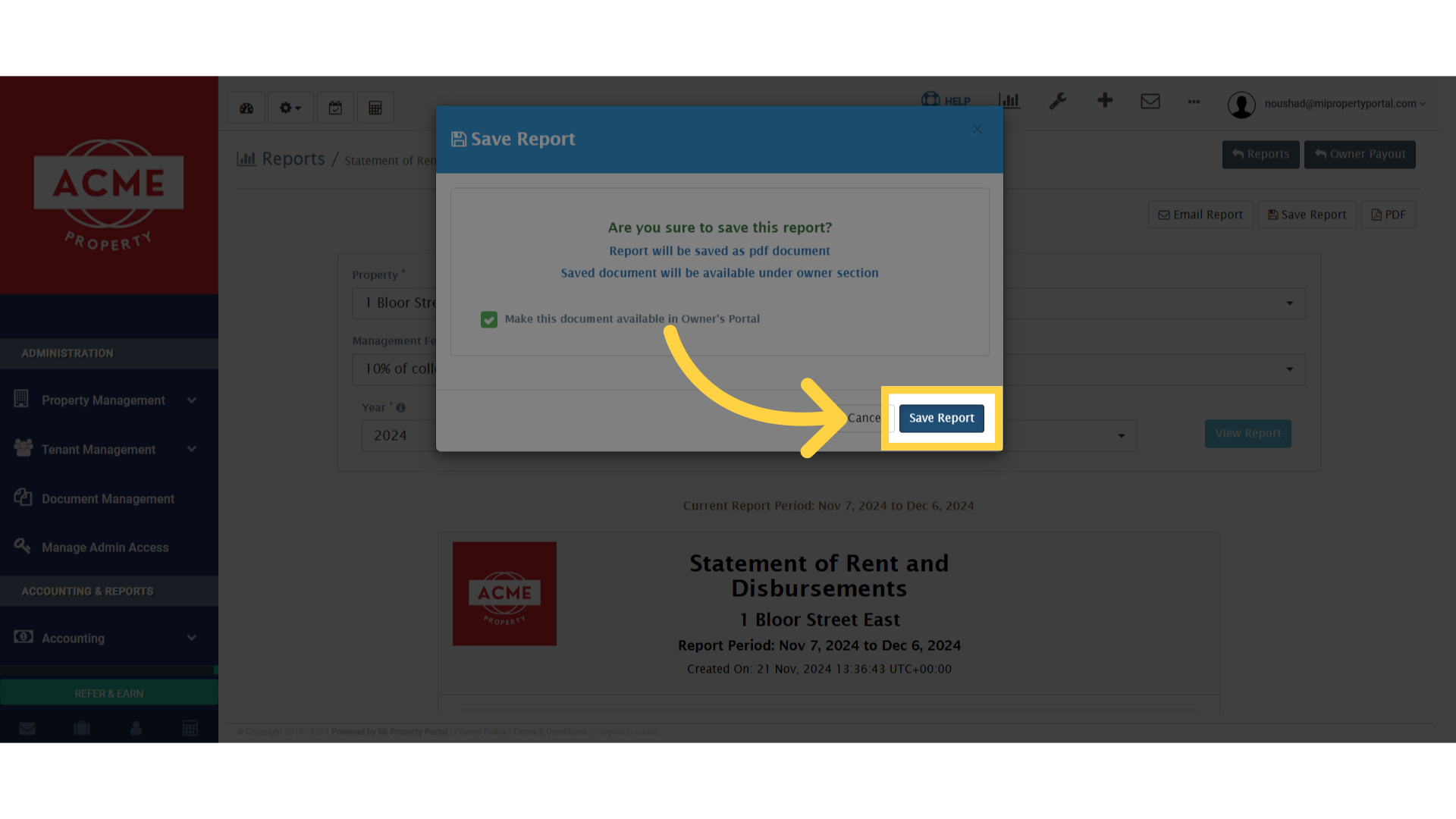Close the Save Report dialog with X
This screenshot has width=1456, height=819.
pos(977,130)
